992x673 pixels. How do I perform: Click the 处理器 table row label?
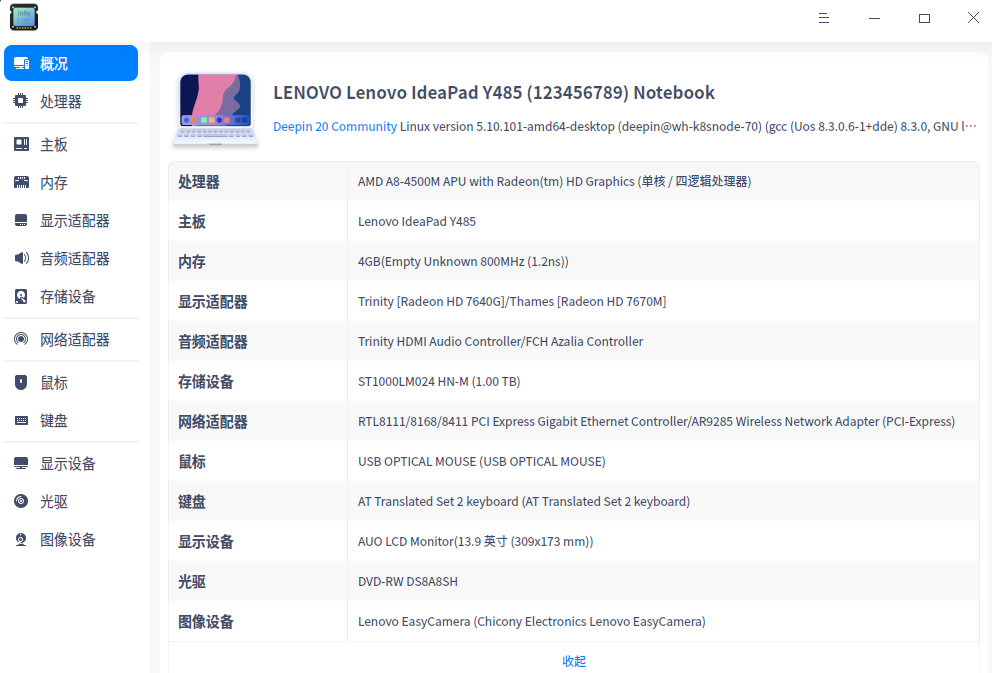click(x=199, y=182)
